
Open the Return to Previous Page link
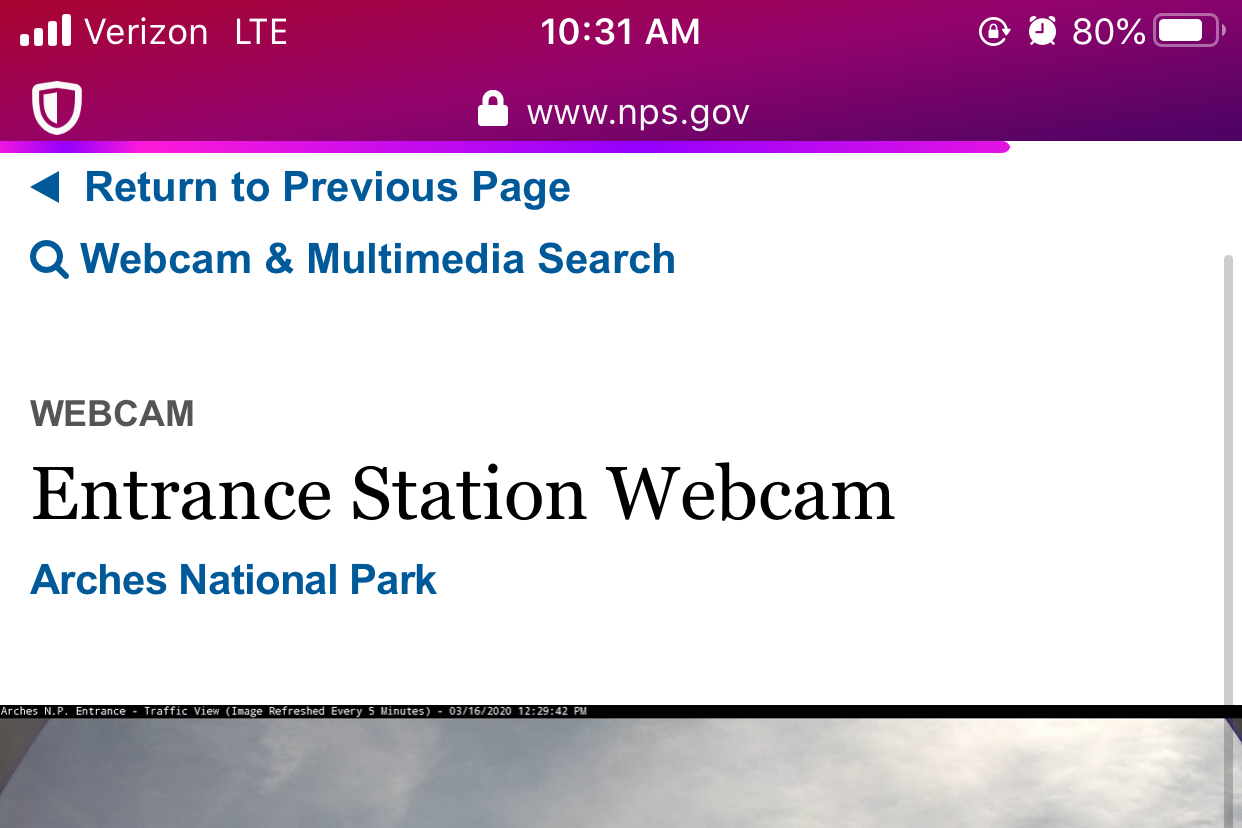click(327, 187)
